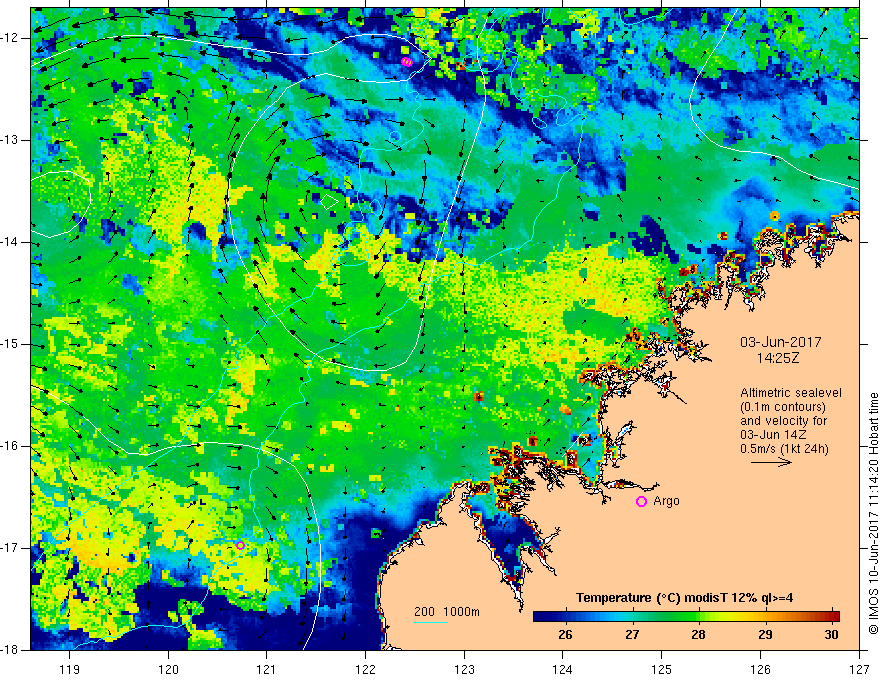Click the "0.5m/s (1kt 24h)" text
The image size is (880, 680).
[784, 449]
